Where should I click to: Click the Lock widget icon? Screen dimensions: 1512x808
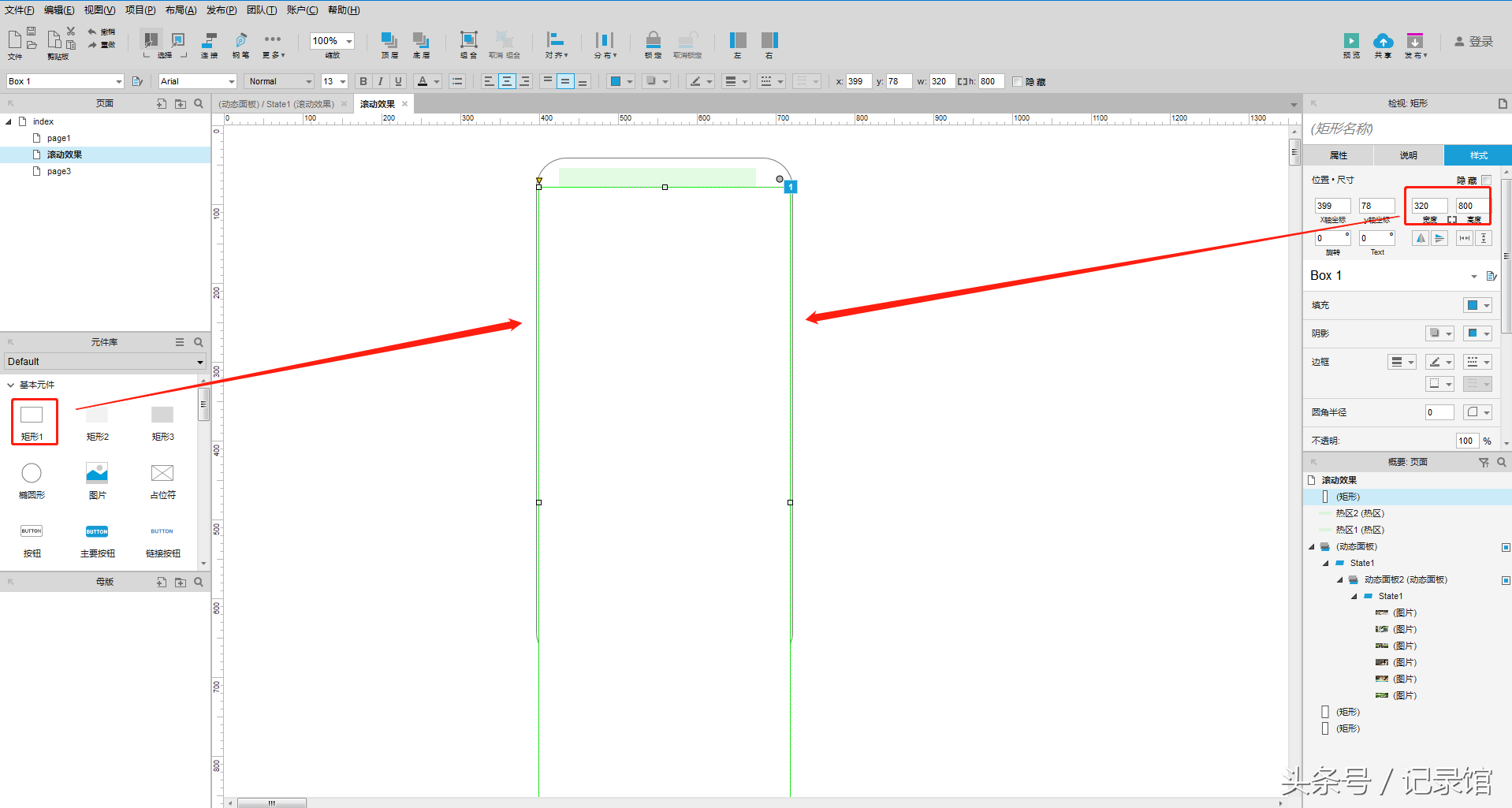(653, 40)
